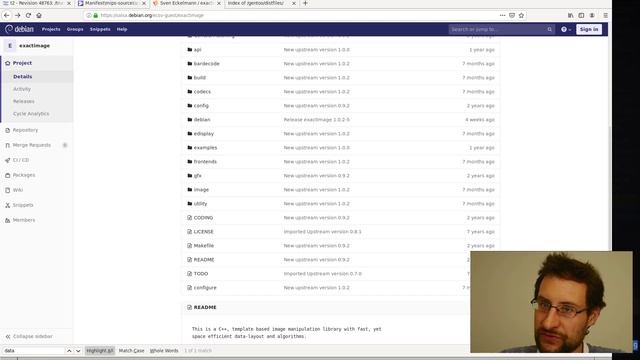
Task: Open Snippets in the top navigation
Action: (100, 29)
